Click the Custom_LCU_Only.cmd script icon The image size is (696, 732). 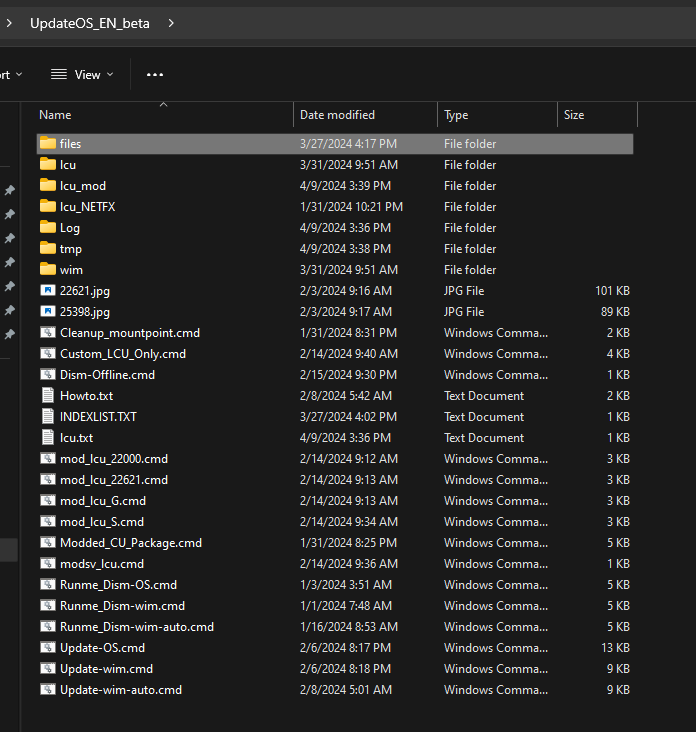click(48, 353)
